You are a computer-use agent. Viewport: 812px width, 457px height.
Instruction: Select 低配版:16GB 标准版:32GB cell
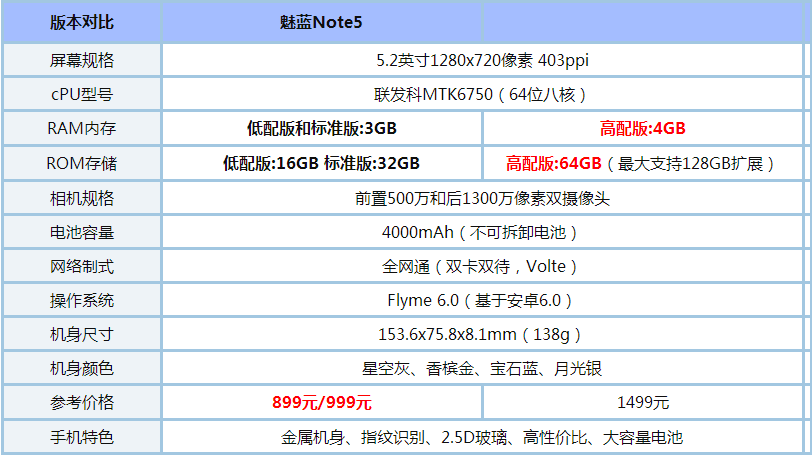tap(322, 163)
